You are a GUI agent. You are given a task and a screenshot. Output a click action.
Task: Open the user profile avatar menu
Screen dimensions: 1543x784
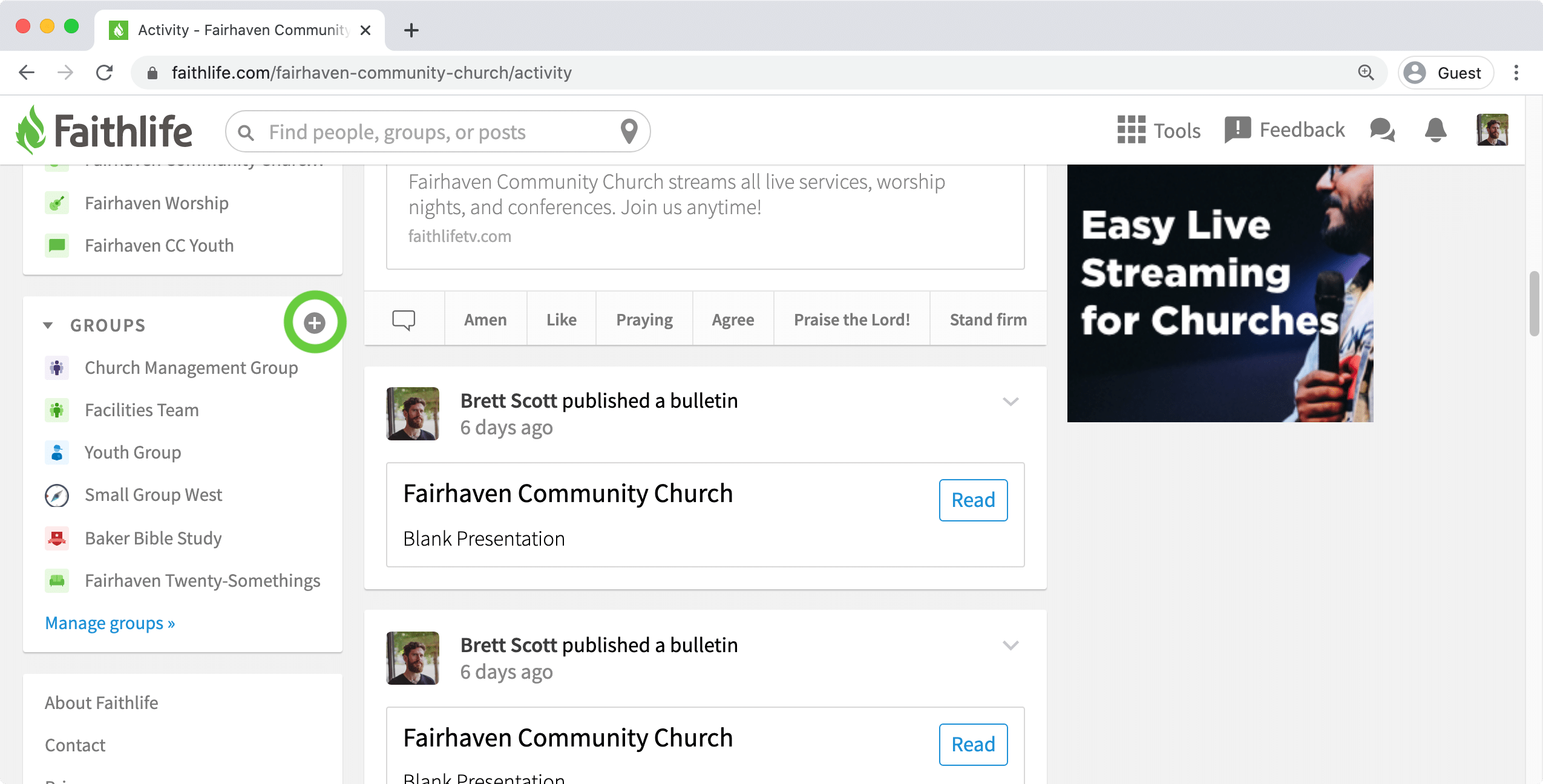[1492, 129]
